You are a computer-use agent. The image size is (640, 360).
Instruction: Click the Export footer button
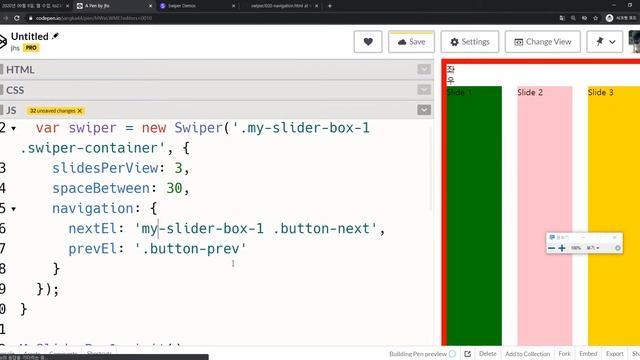click(x=615, y=354)
